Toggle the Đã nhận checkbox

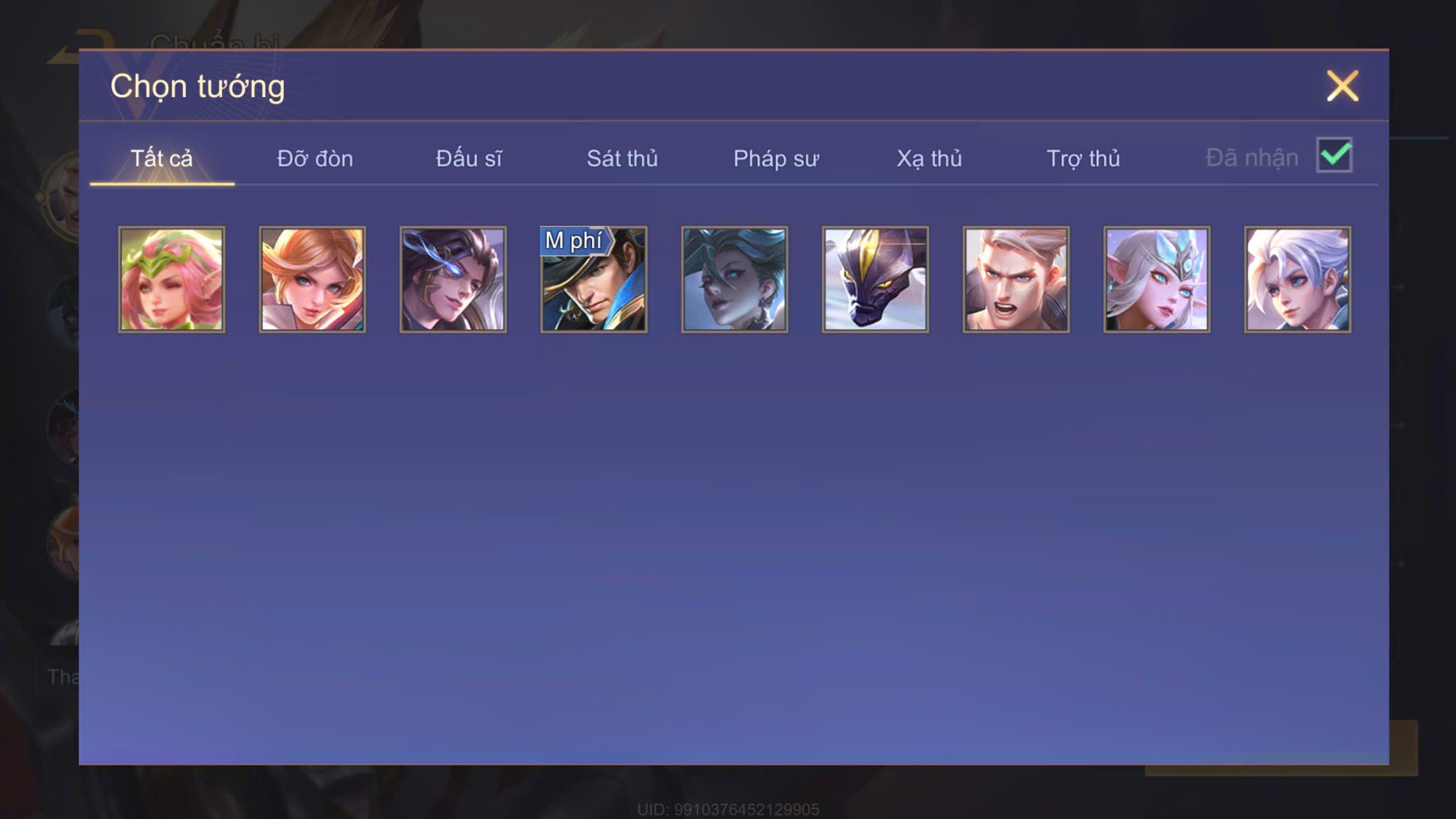pyautogui.click(x=1334, y=156)
